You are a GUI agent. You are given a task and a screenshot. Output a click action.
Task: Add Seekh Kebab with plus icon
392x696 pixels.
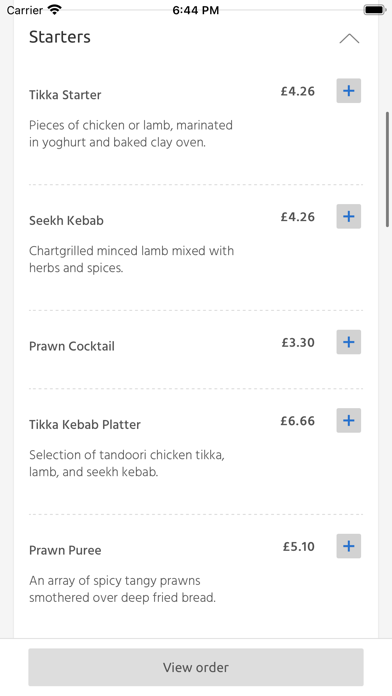(348, 217)
